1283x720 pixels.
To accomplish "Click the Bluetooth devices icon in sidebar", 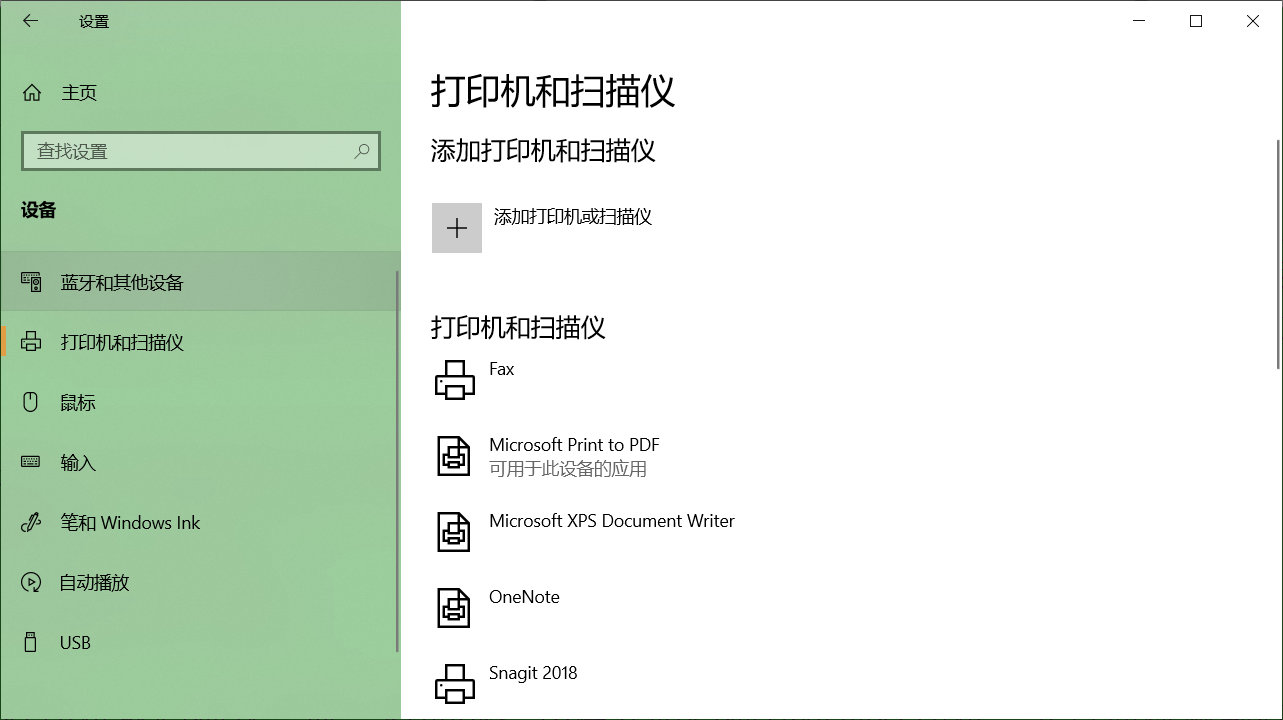I will tap(30, 282).
